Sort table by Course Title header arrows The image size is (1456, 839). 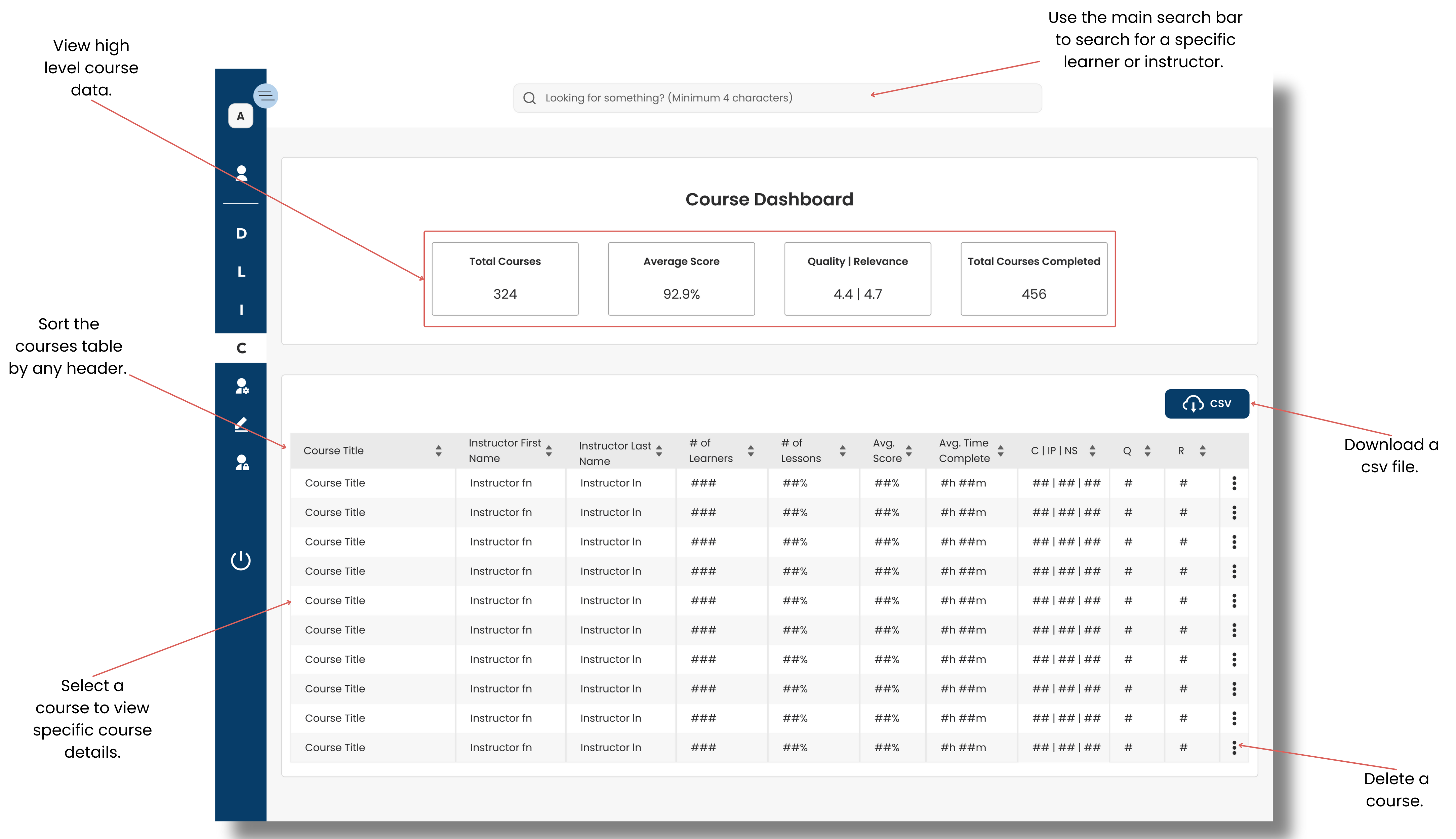click(x=439, y=451)
